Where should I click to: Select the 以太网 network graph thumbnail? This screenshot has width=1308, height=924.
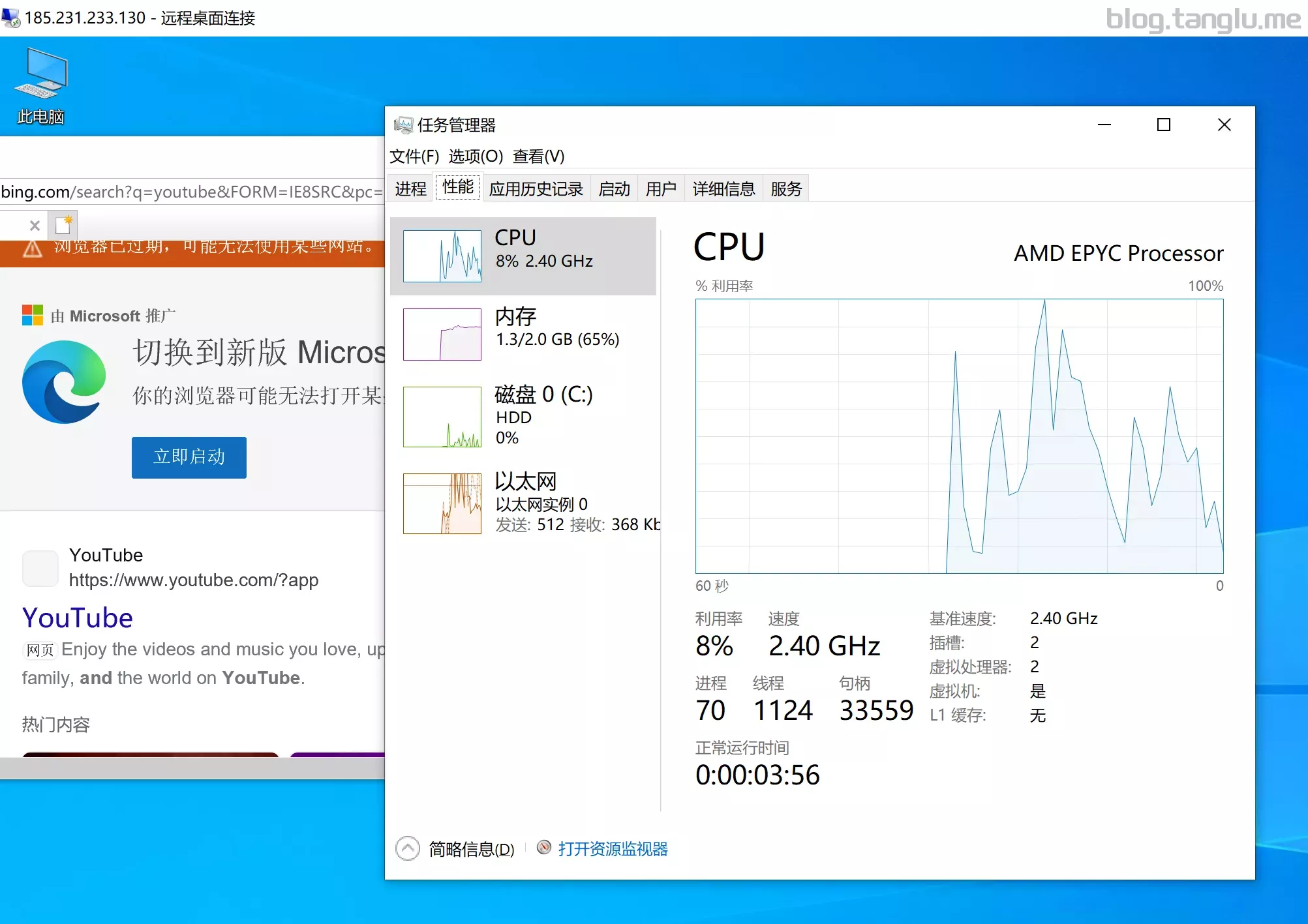coord(442,503)
